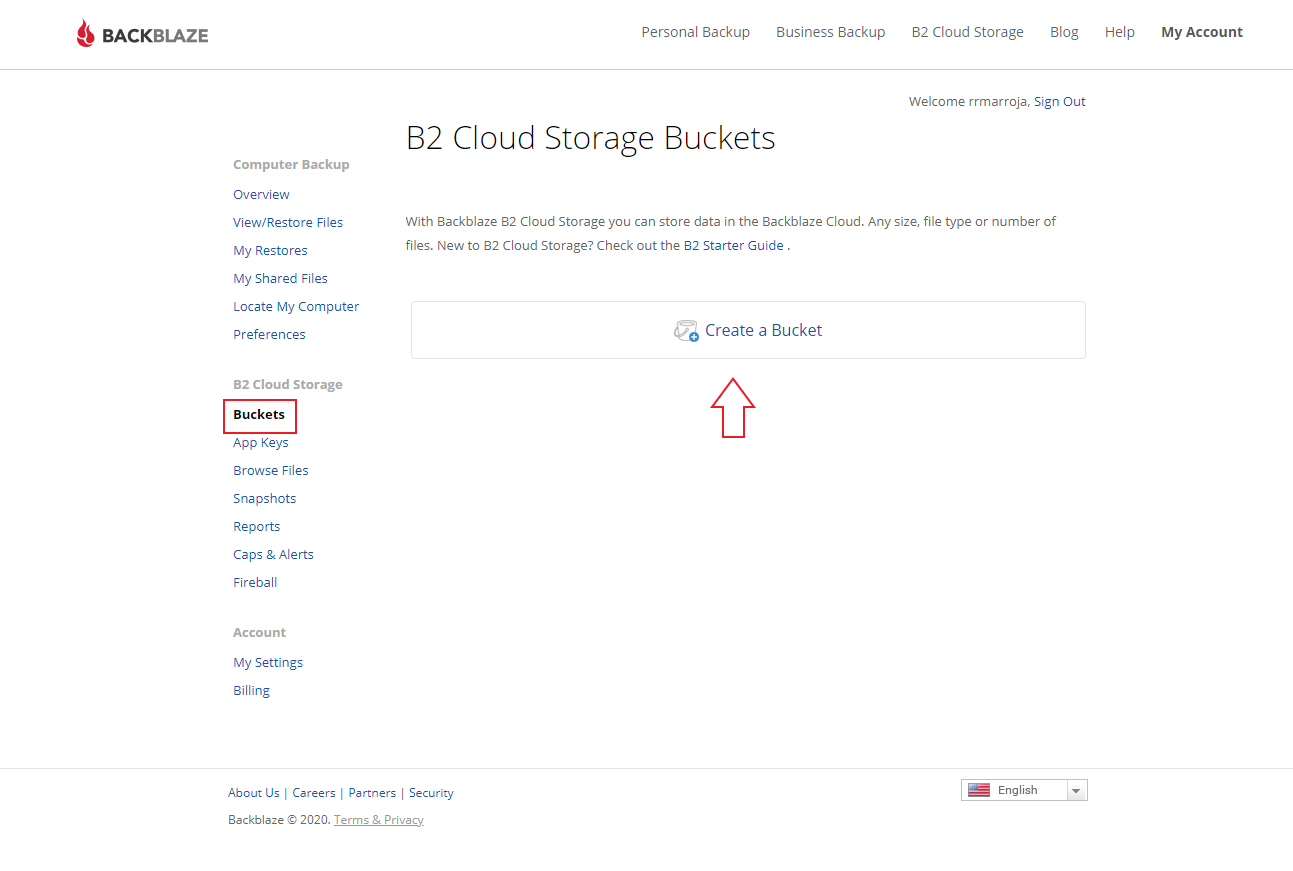Open My Shared Files in sidebar
Viewport: 1293px width, 871px height.
[280, 278]
